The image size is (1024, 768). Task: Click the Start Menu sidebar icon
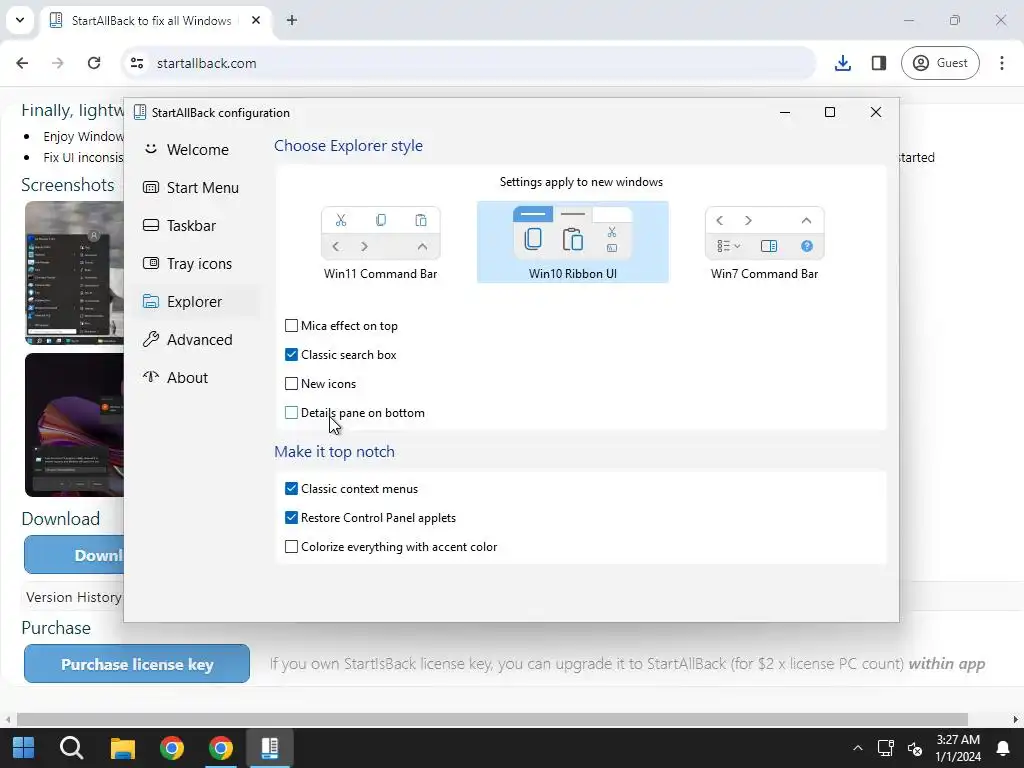[151, 187]
